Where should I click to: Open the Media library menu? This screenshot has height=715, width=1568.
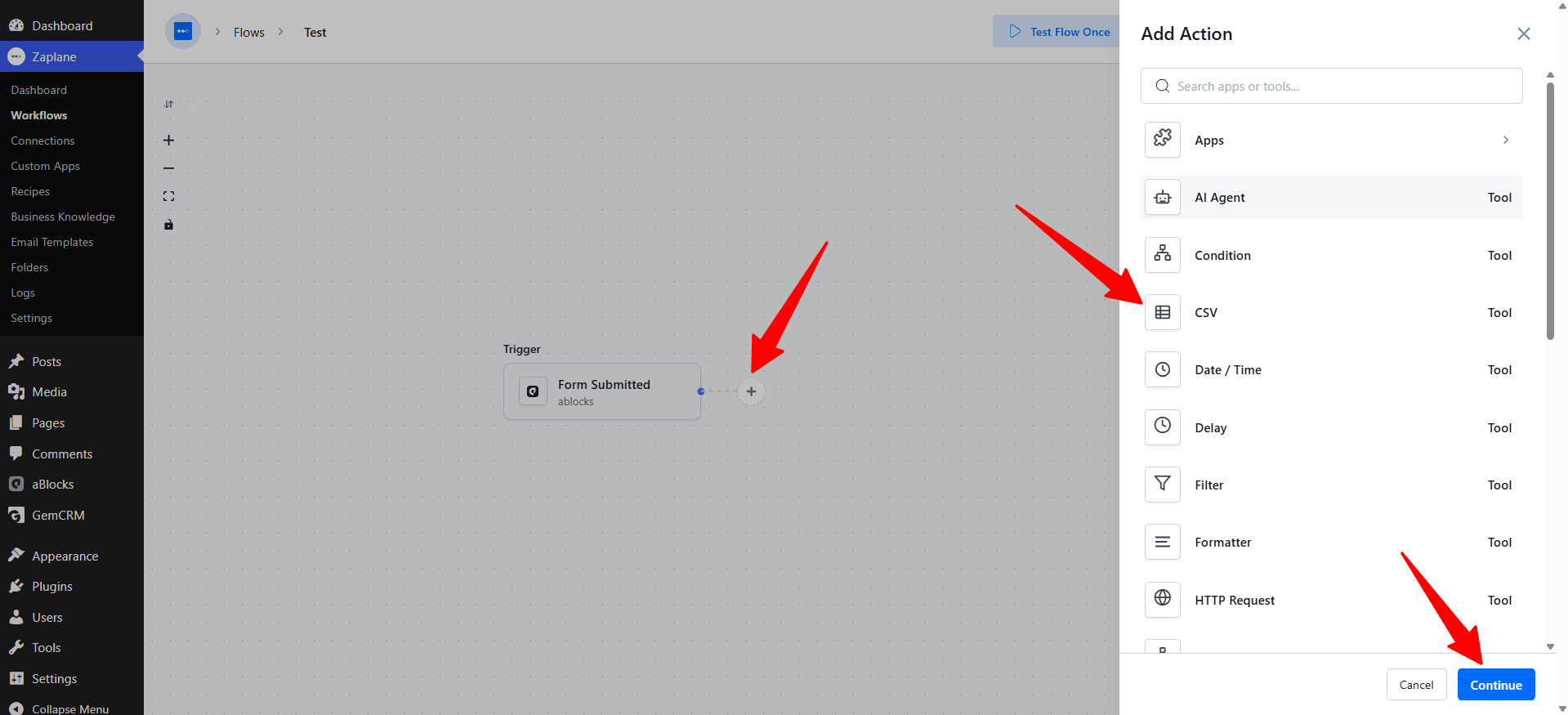point(49,392)
